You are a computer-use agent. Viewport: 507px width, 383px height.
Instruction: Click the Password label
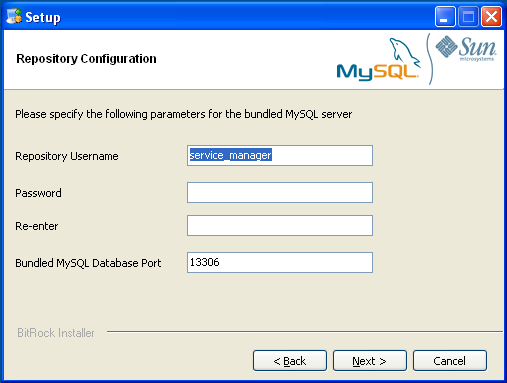[x=38, y=193]
